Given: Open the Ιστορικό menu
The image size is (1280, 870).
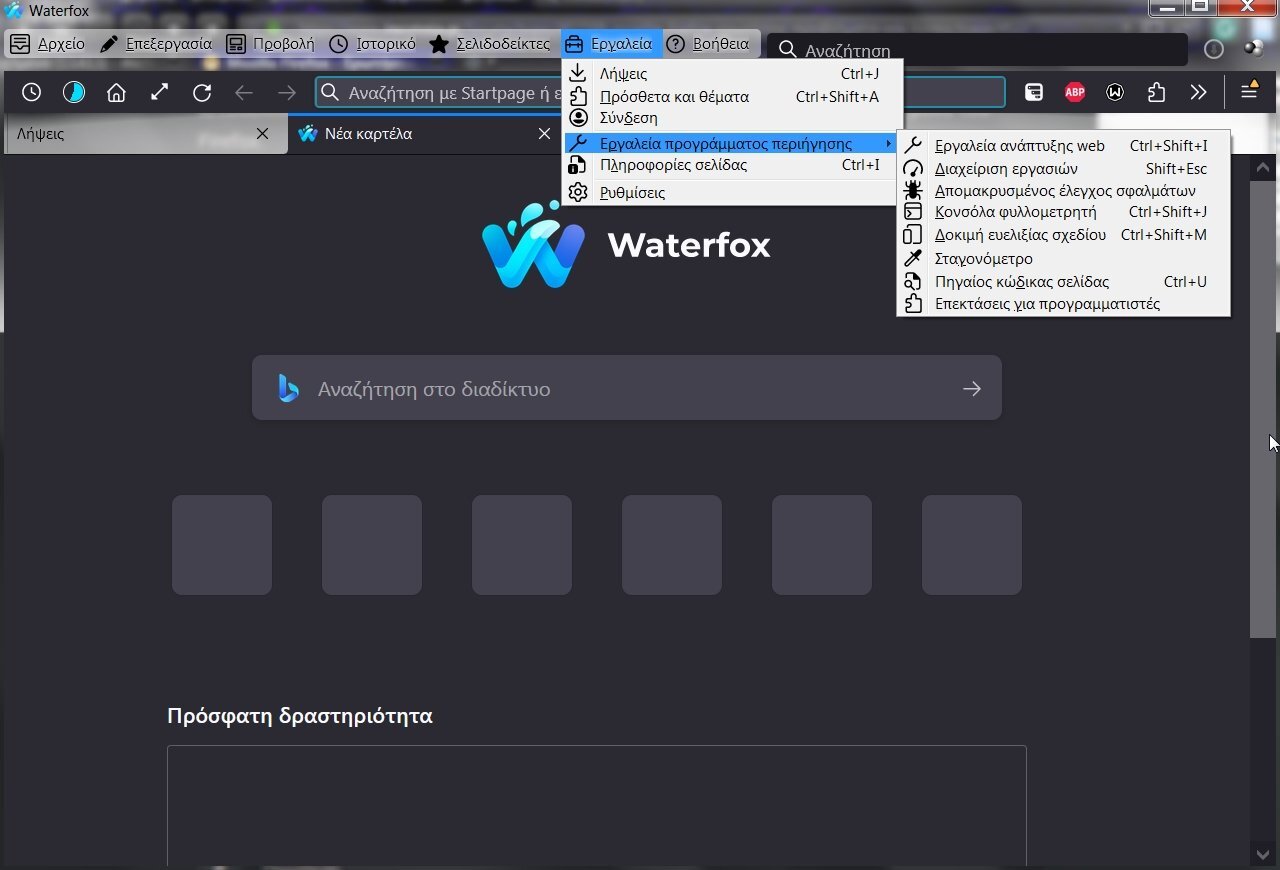Looking at the screenshot, I should [373, 44].
